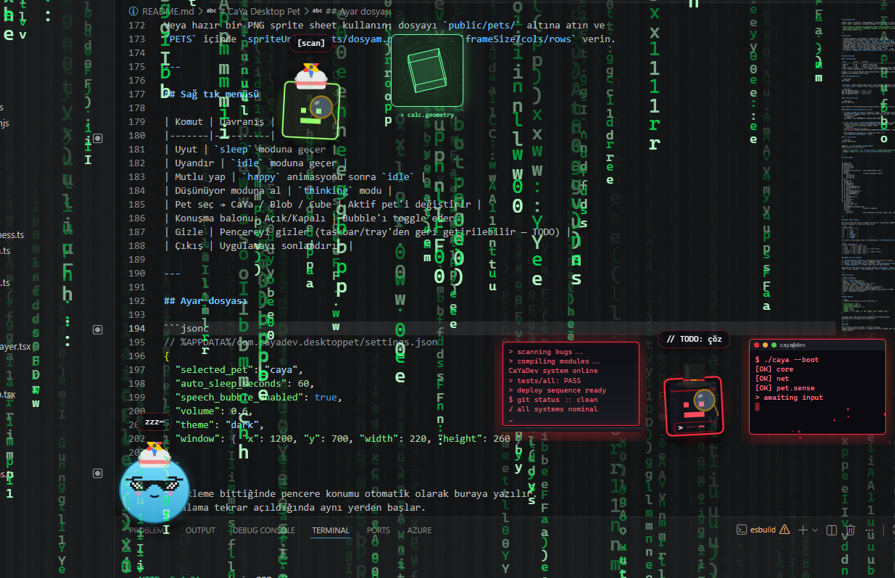The image size is (895, 578).
Task: Click the caya@dev window title text
Action: click(x=792, y=345)
